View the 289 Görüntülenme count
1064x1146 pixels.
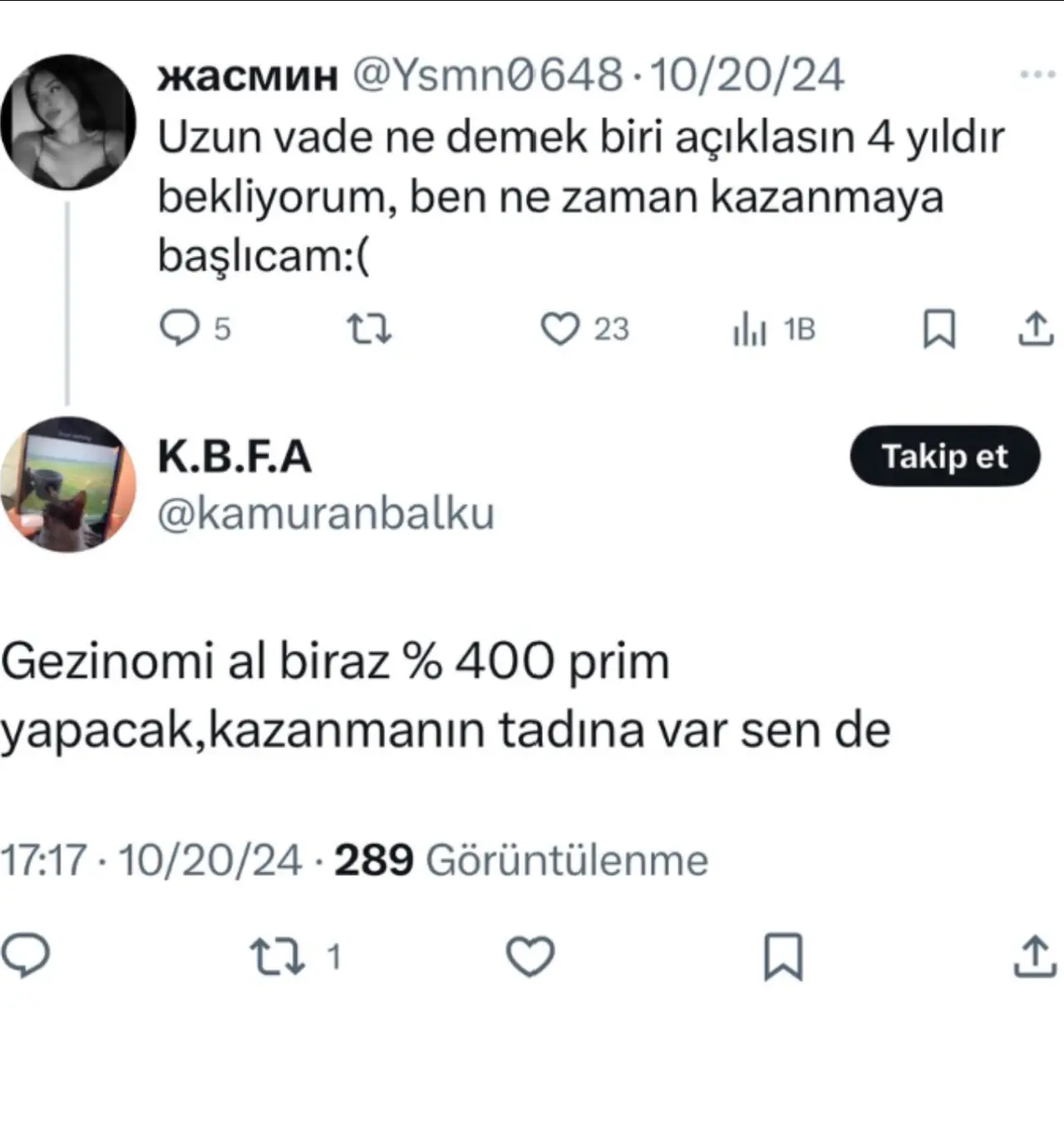(x=521, y=859)
